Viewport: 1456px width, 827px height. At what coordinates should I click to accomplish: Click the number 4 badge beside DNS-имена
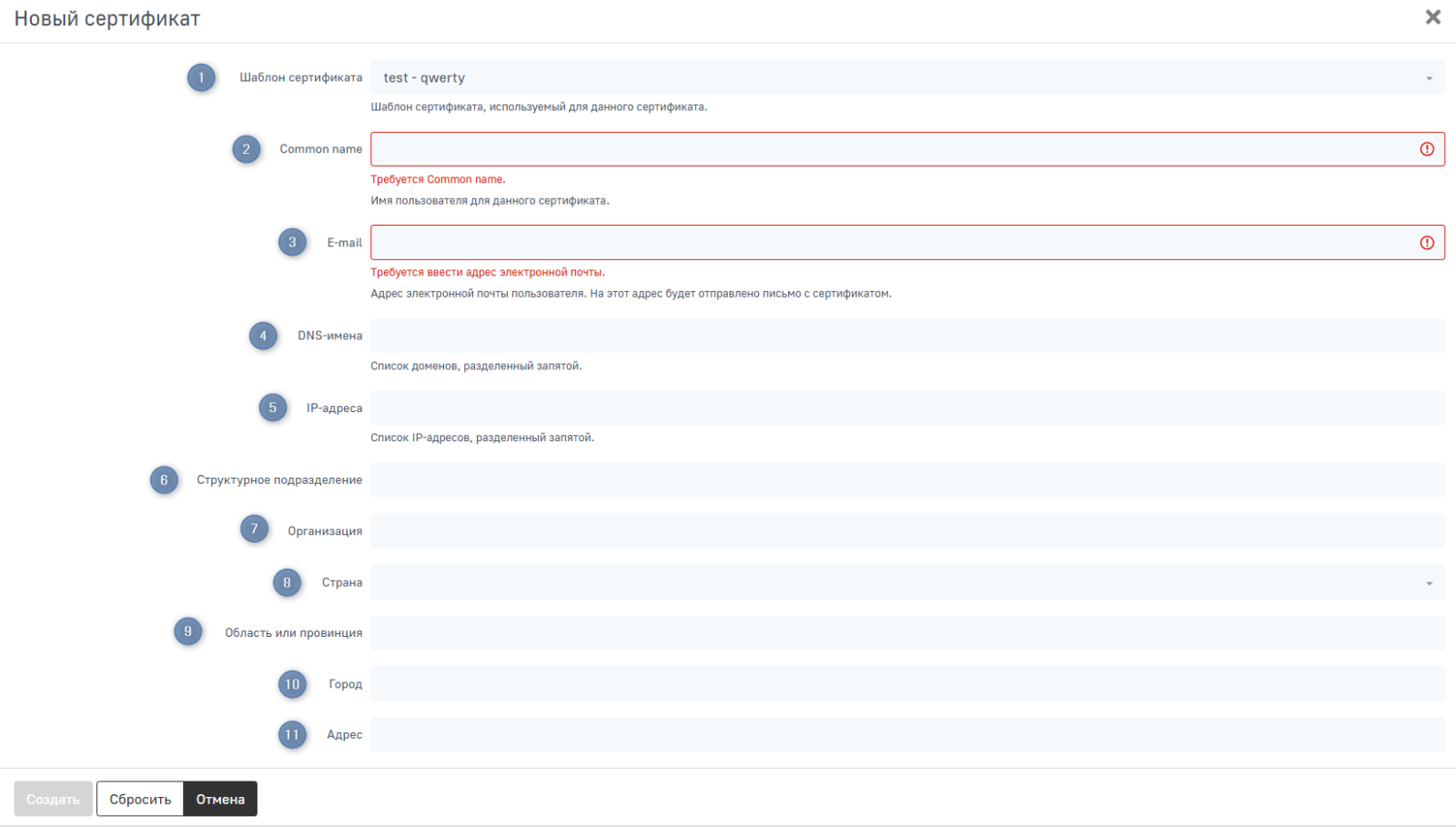263,336
